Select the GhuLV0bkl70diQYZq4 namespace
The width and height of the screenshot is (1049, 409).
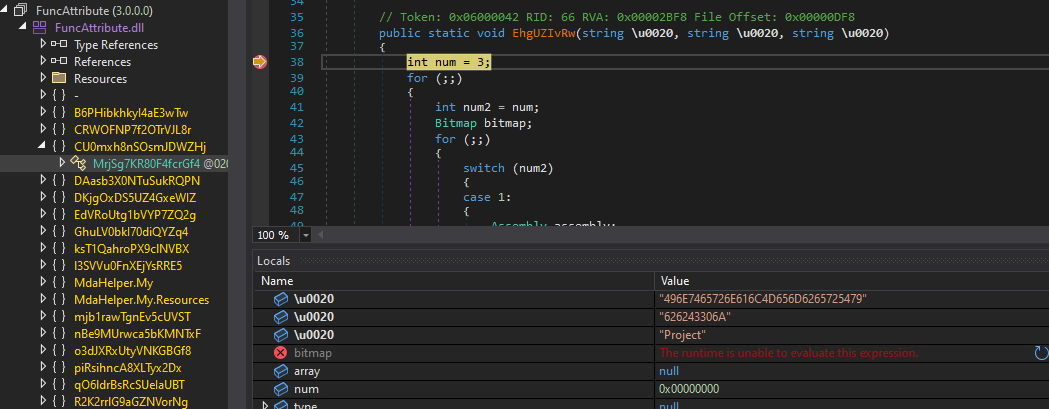[x=131, y=232]
